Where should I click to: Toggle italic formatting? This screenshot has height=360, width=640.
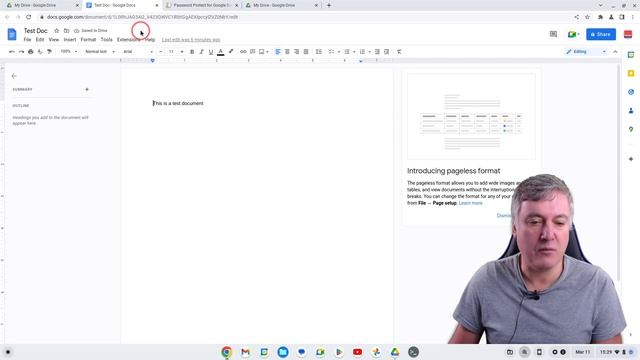click(x=201, y=52)
